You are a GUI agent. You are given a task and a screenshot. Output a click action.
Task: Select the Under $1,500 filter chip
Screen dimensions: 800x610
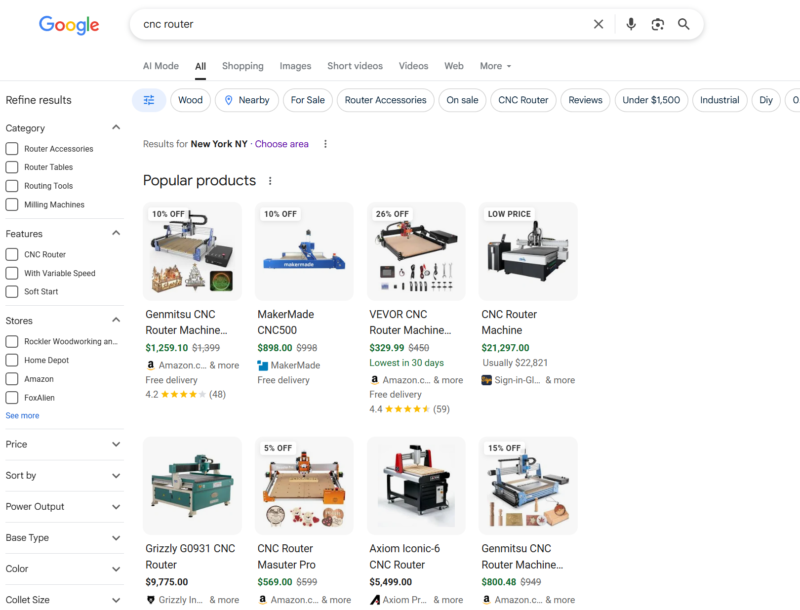point(650,100)
